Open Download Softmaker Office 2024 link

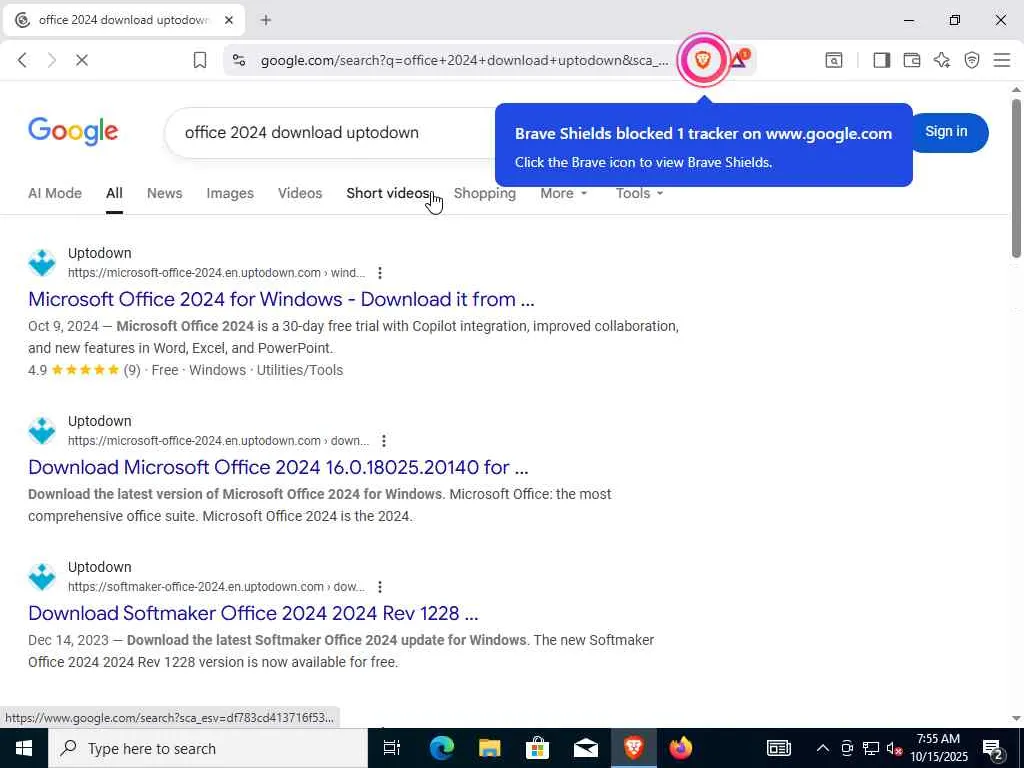pyautogui.click(x=253, y=613)
